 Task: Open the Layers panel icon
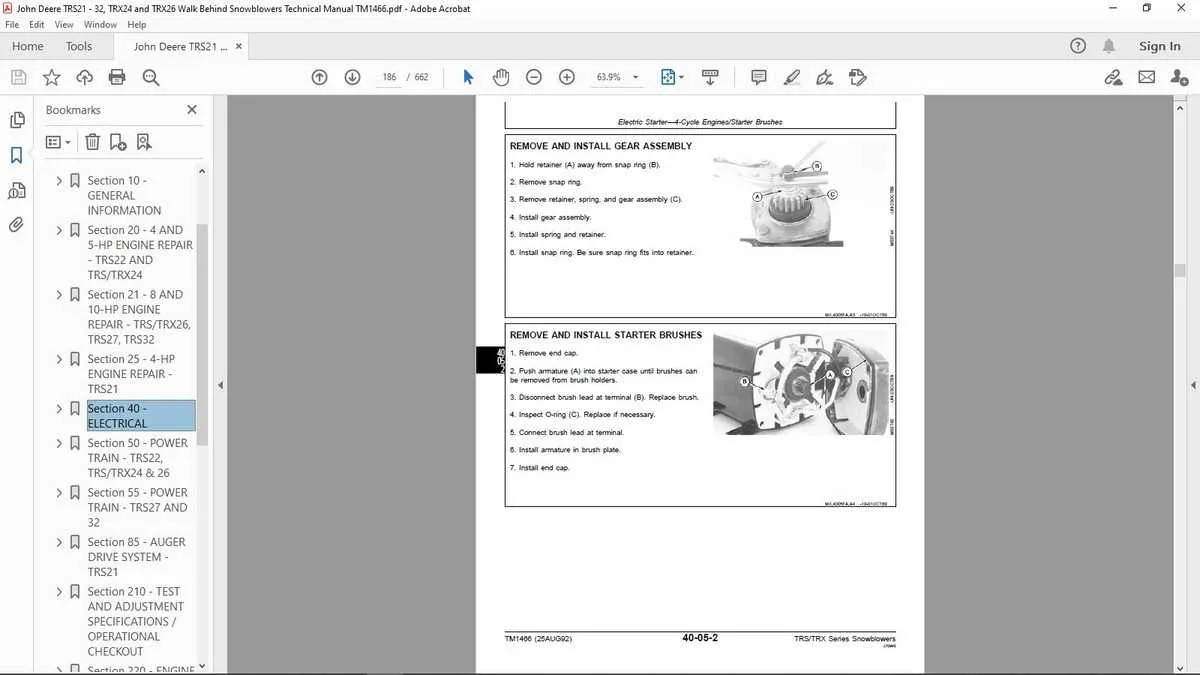(17, 190)
